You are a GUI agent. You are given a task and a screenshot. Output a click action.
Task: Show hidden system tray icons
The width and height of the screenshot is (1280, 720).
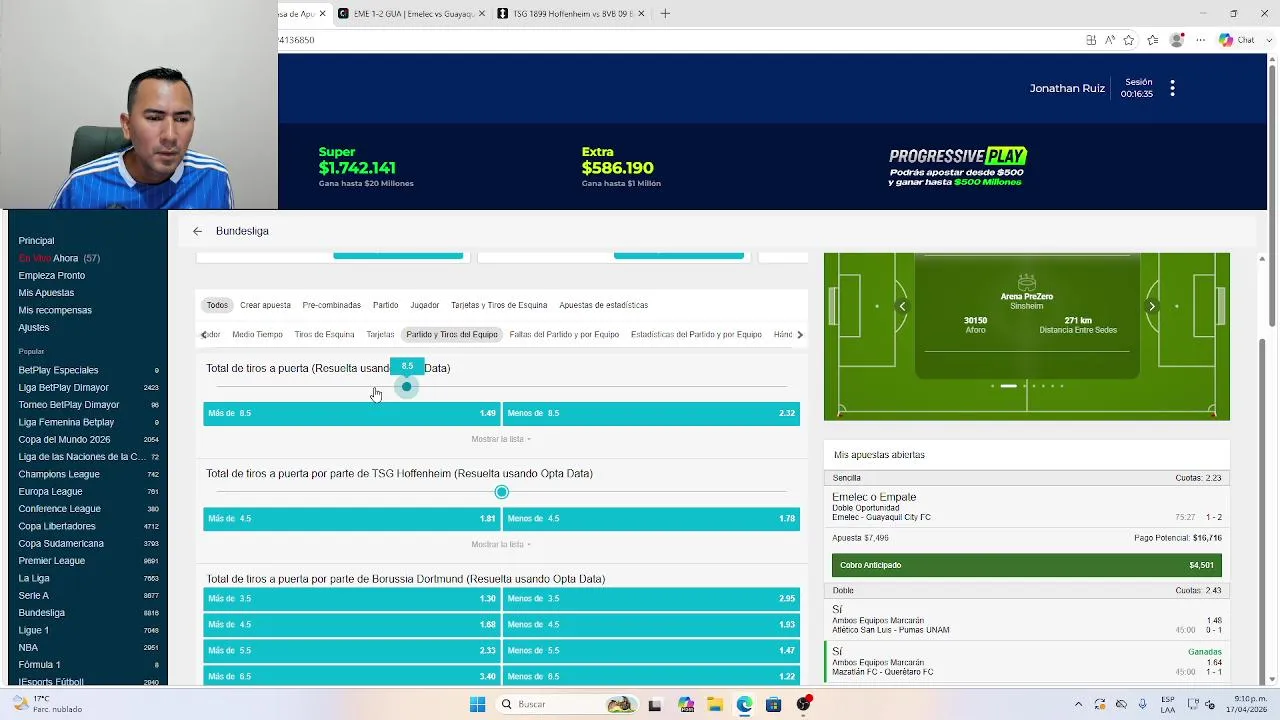pos(1078,704)
